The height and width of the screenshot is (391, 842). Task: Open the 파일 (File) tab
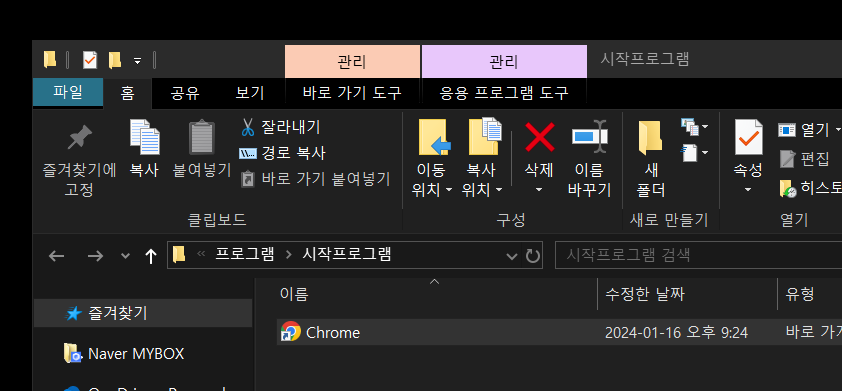pyautogui.click(x=68, y=92)
